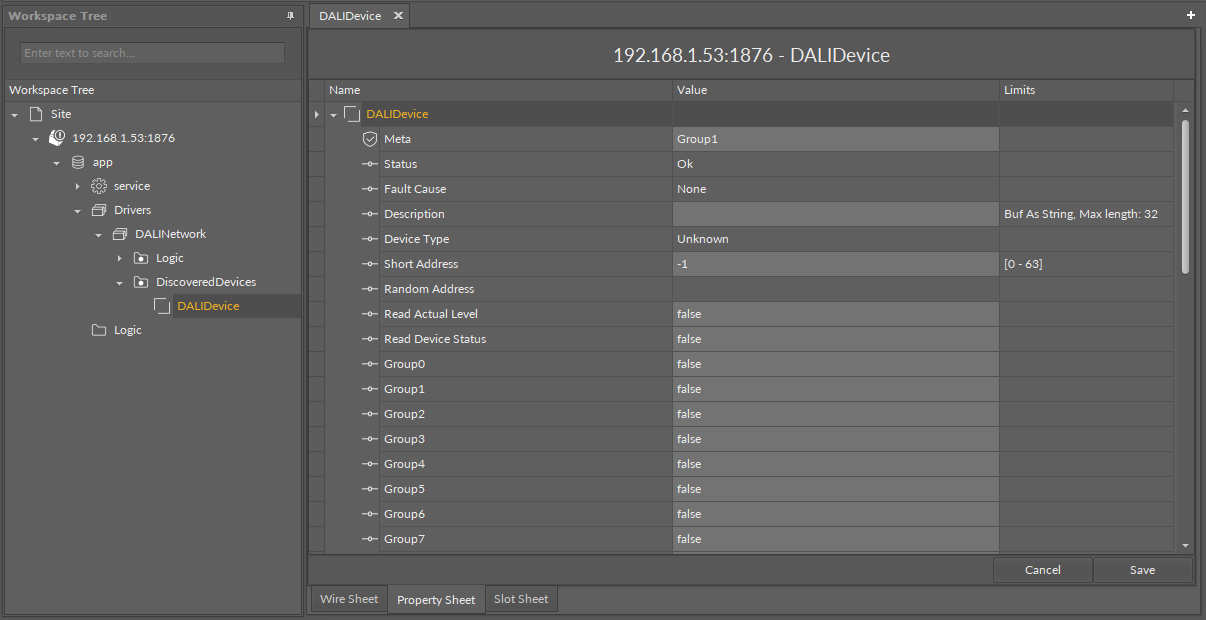The height and width of the screenshot is (620, 1206).
Task: Click the gear icon beside service node
Action: point(98,186)
